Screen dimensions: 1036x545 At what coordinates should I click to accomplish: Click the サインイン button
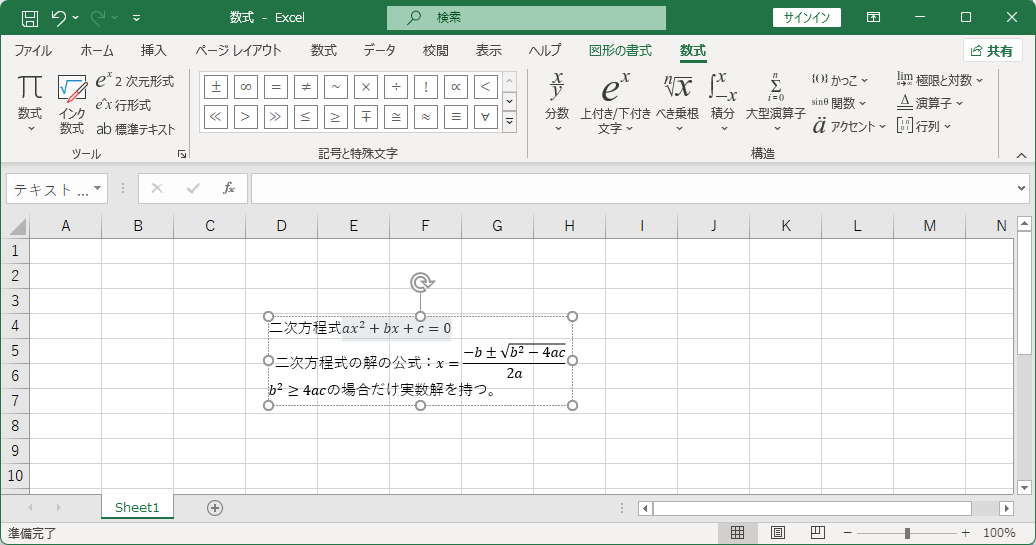click(806, 18)
